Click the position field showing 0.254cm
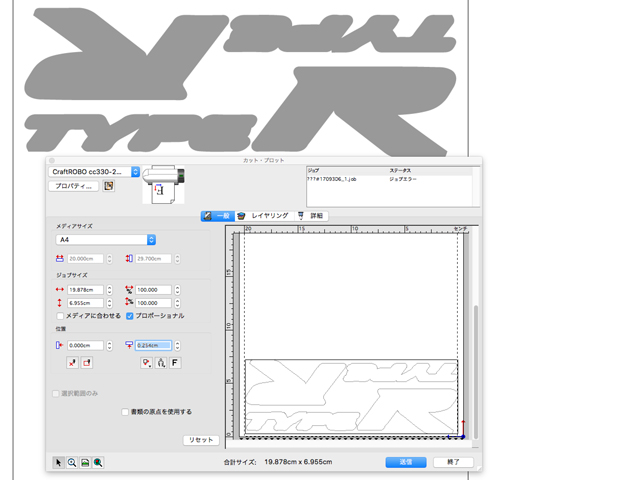640x480 pixels. [153, 346]
